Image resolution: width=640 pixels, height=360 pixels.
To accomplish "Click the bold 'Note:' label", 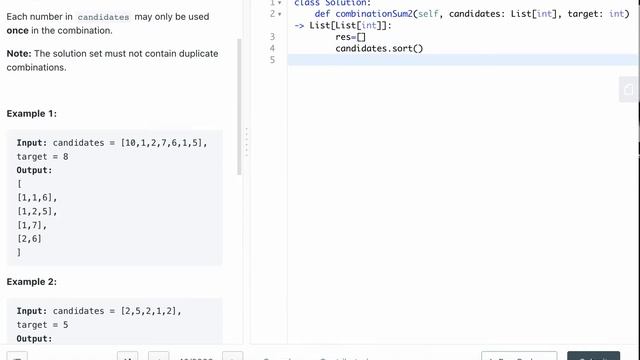I will click(x=19, y=53).
